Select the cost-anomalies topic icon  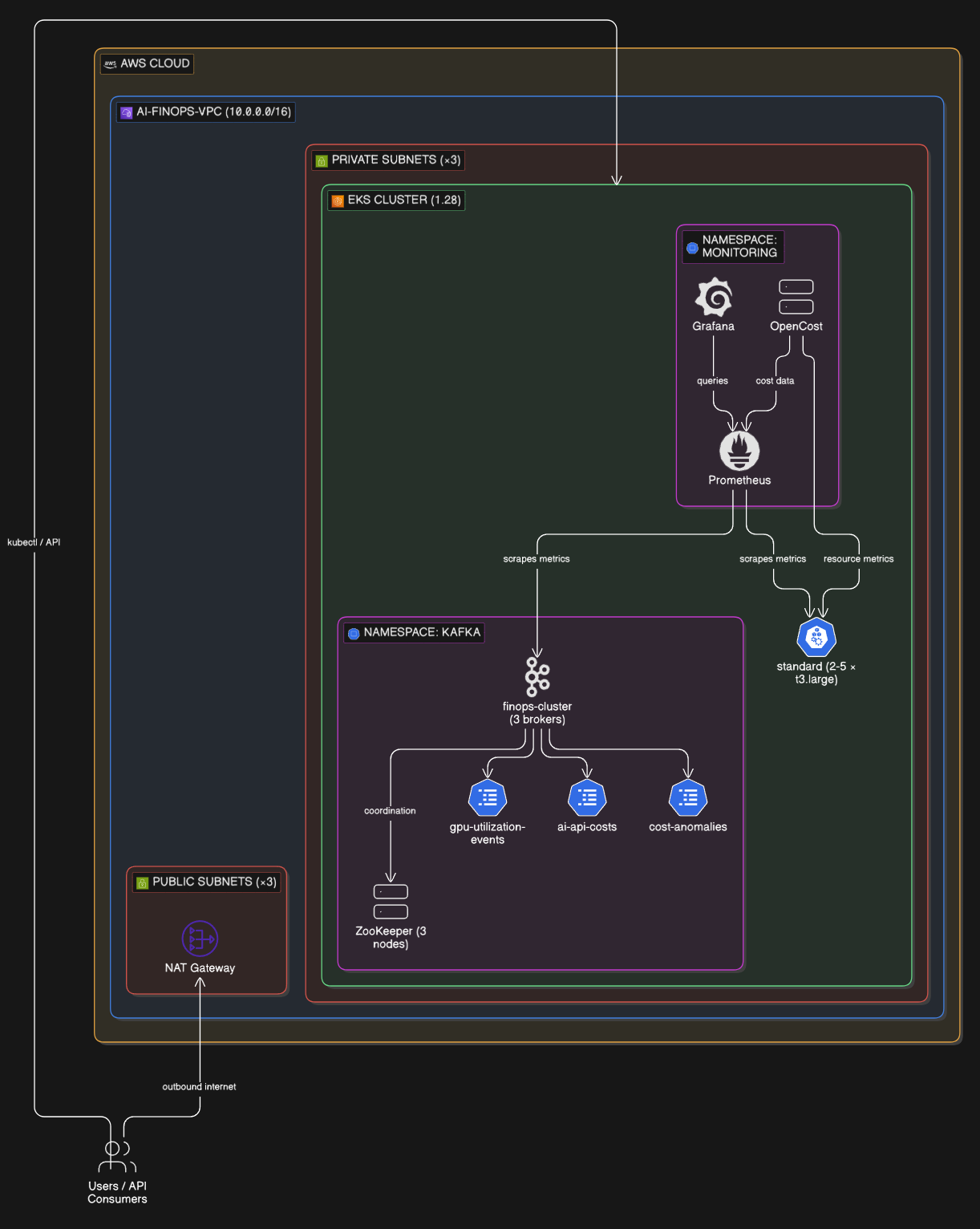coord(688,797)
